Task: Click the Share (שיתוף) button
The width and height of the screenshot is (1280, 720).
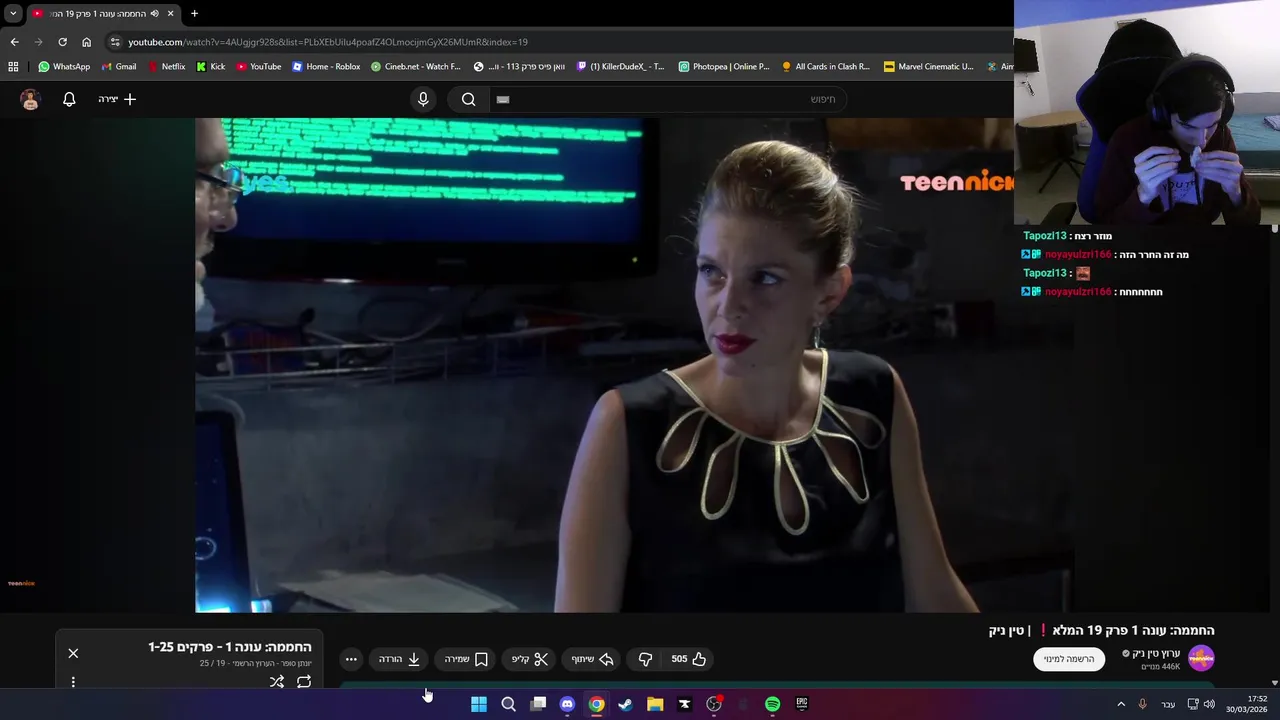Action: coord(592,659)
